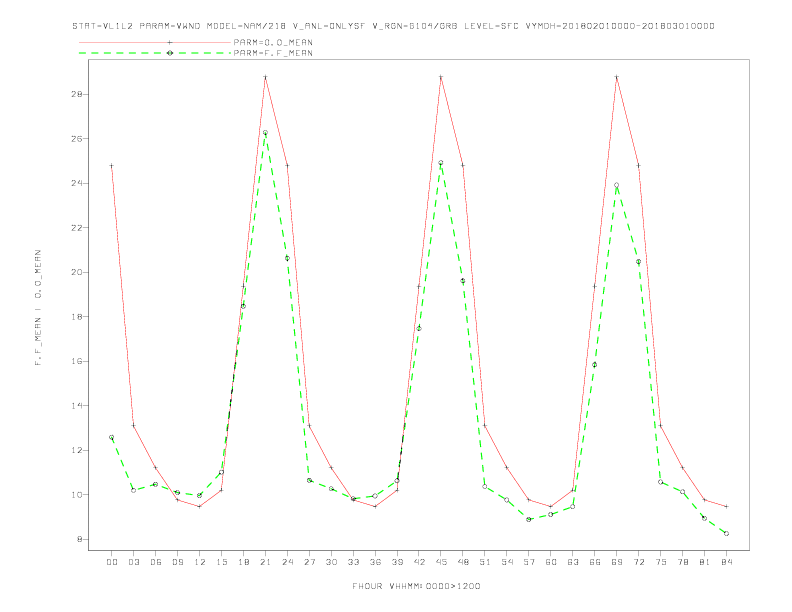Click x-axis forecast hour label 66
Image resolution: width=792 pixels, height=612 pixels.
pyautogui.click(x=595, y=562)
